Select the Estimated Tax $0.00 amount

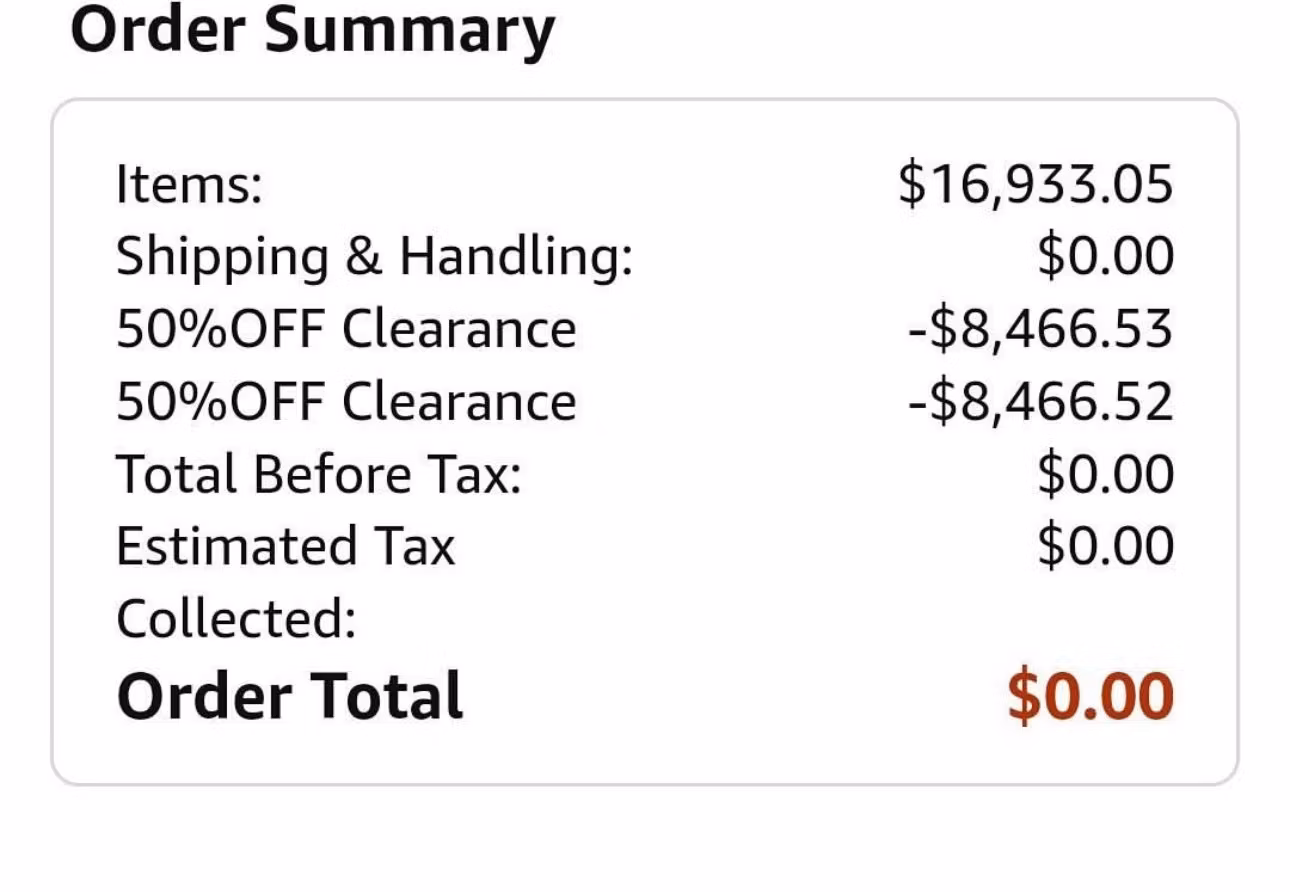(1105, 546)
